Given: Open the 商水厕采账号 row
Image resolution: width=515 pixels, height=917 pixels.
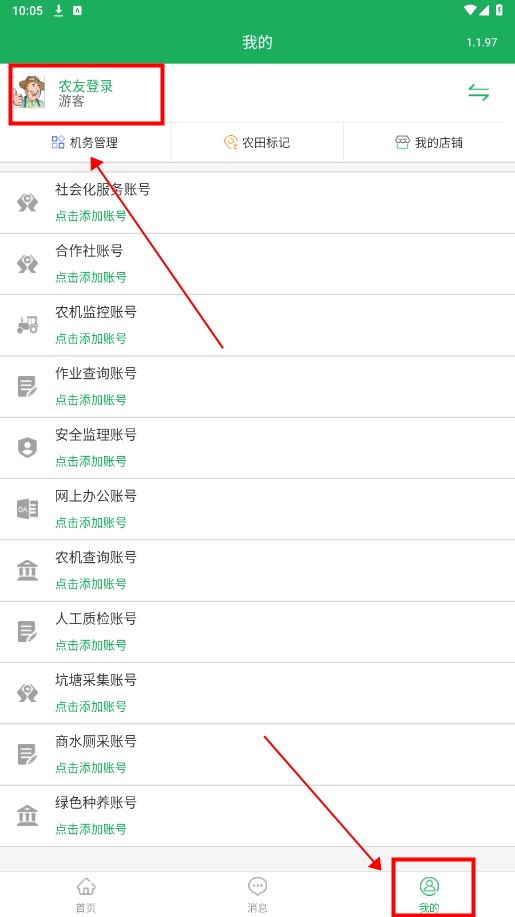Looking at the screenshot, I should tap(257, 754).
